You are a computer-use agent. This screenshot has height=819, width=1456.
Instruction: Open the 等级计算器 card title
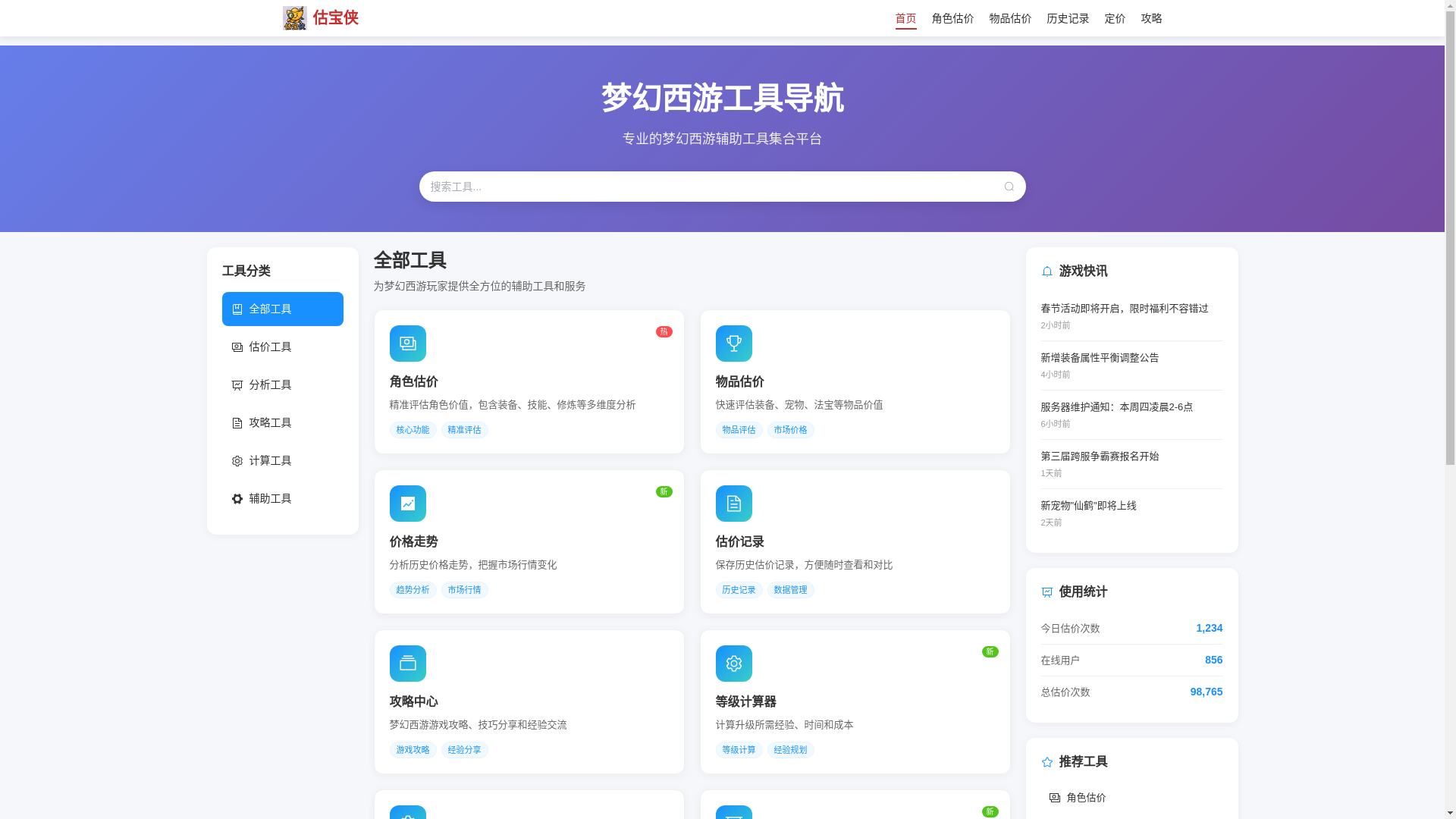[745, 701]
